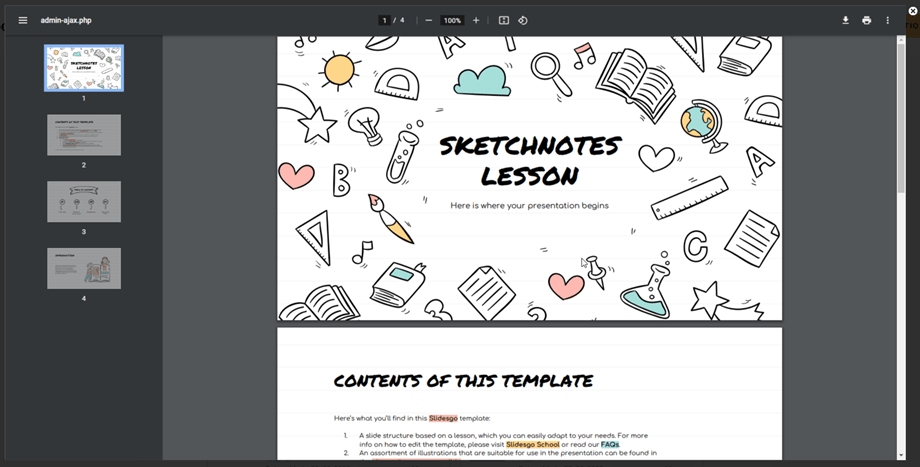Select the page 2 thumbnail
920x467 pixels.
point(84,135)
